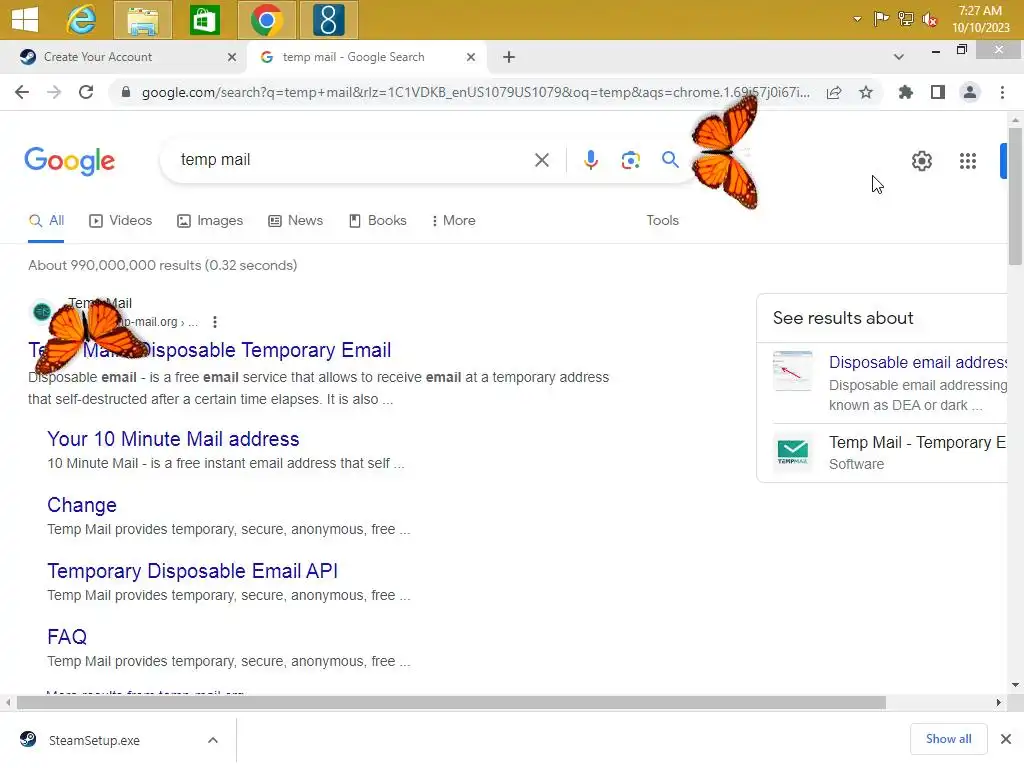Go to the Google logo homepage
The width and height of the screenshot is (1024, 768).
click(69, 161)
